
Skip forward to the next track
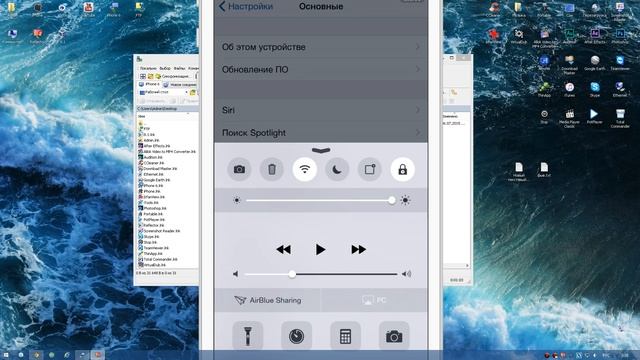[358, 249]
